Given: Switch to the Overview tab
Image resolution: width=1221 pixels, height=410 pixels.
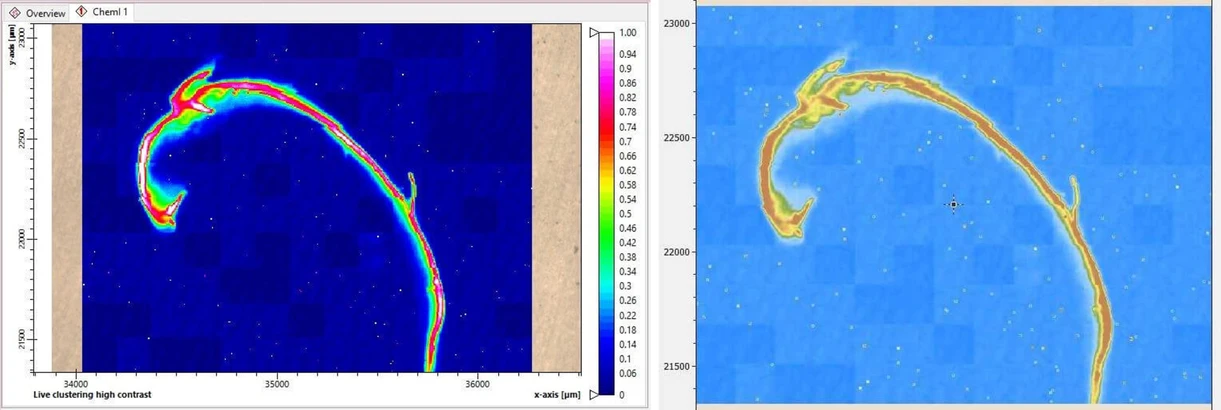Looking at the screenshot, I should [45, 13].
